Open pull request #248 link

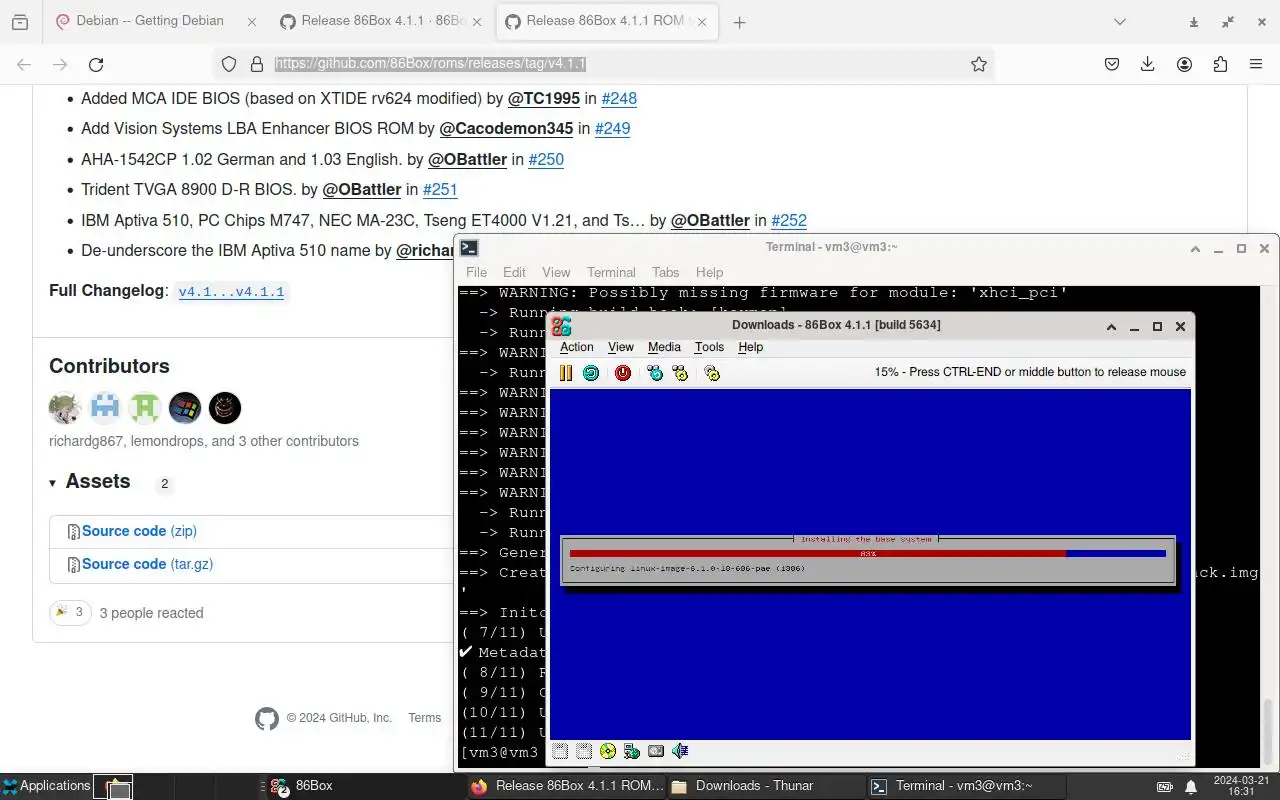[x=619, y=98]
